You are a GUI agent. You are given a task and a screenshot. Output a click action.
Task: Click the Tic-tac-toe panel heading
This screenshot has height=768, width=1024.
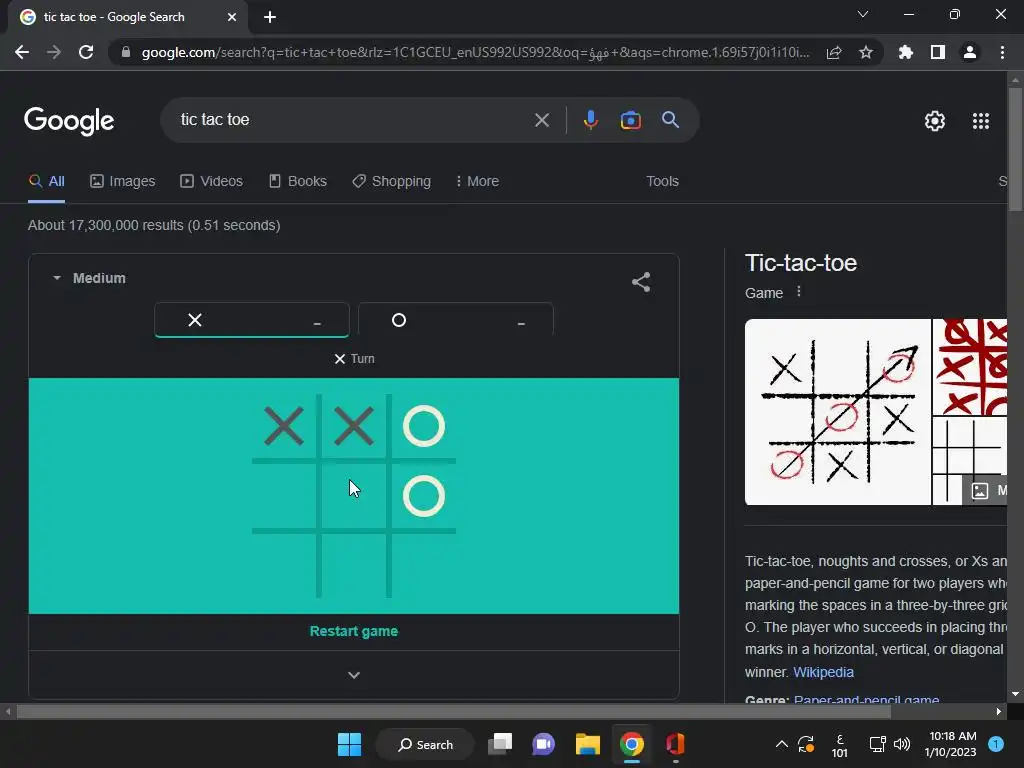click(x=801, y=263)
